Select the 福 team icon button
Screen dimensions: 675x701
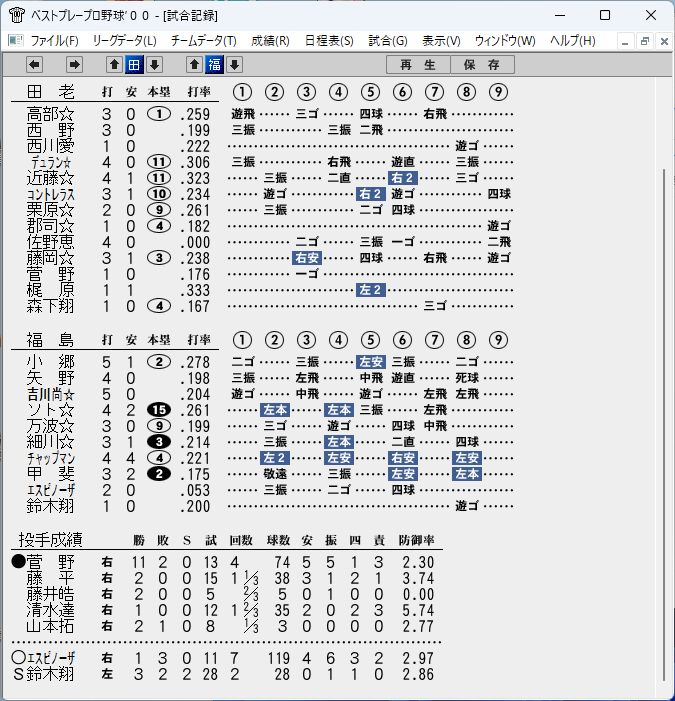pyautogui.click(x=214, y=65)
